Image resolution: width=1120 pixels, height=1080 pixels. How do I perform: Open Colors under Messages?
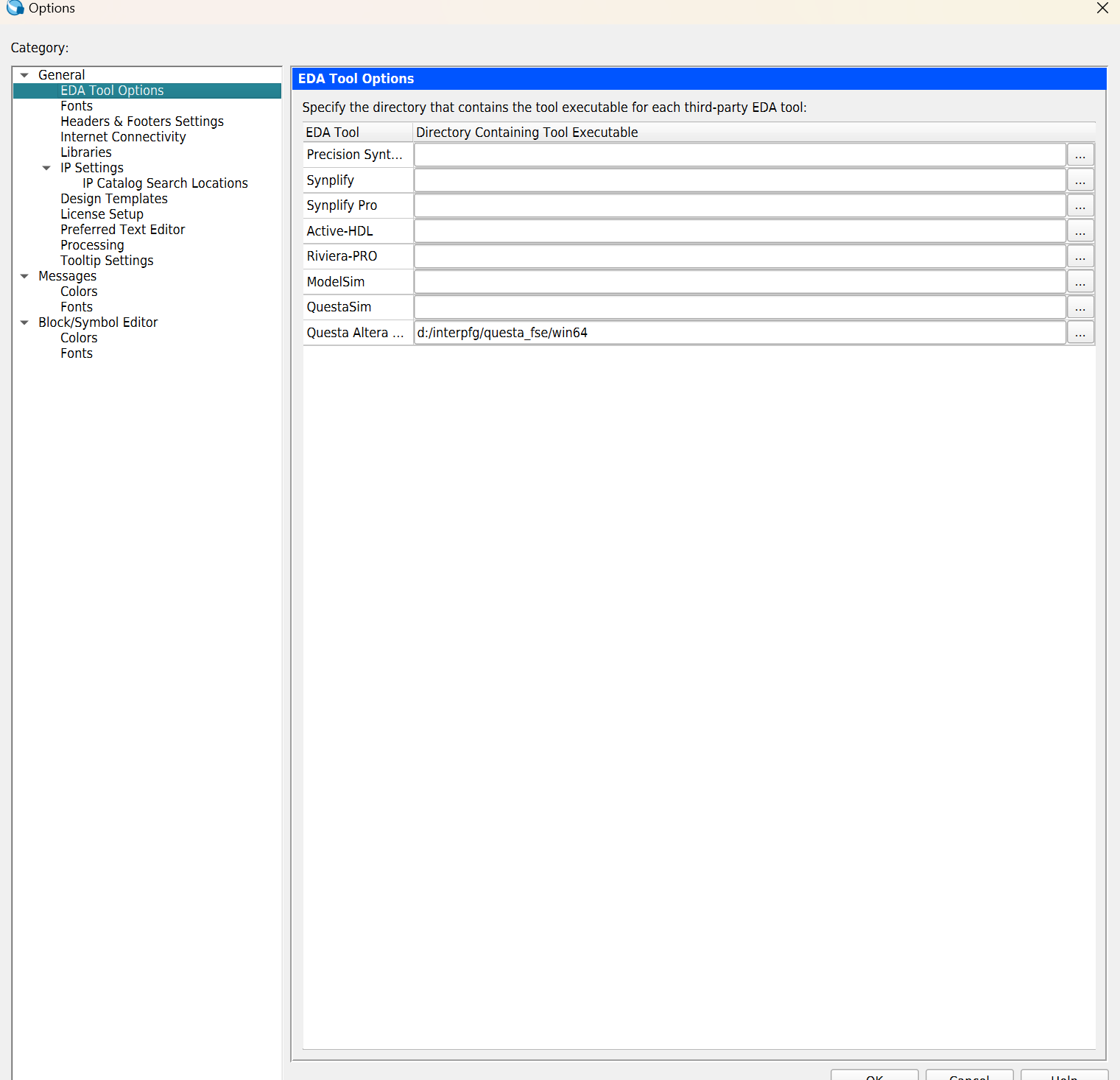(x=79, y=292)
